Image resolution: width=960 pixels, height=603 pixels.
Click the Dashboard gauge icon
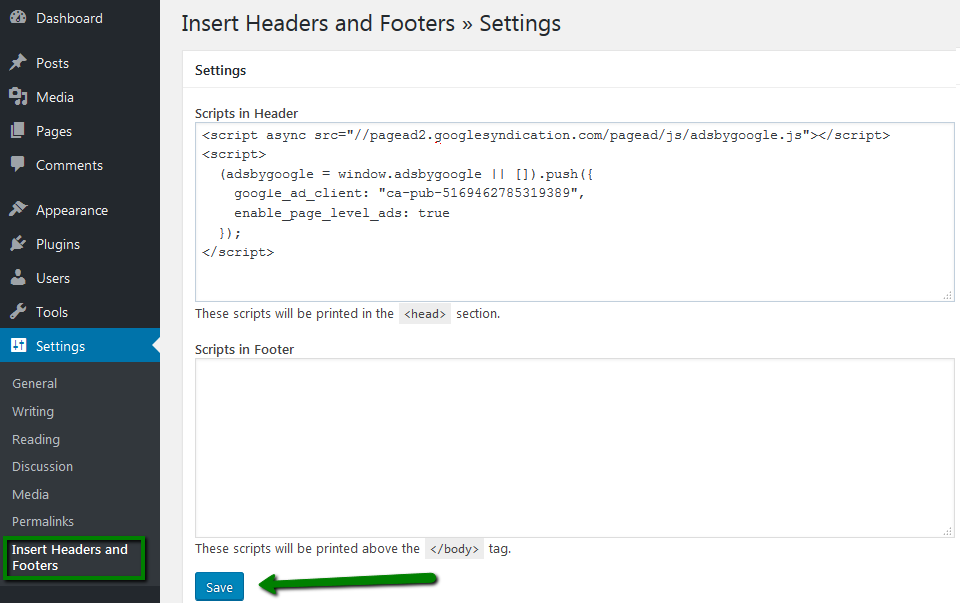click(x=18, y=18)
